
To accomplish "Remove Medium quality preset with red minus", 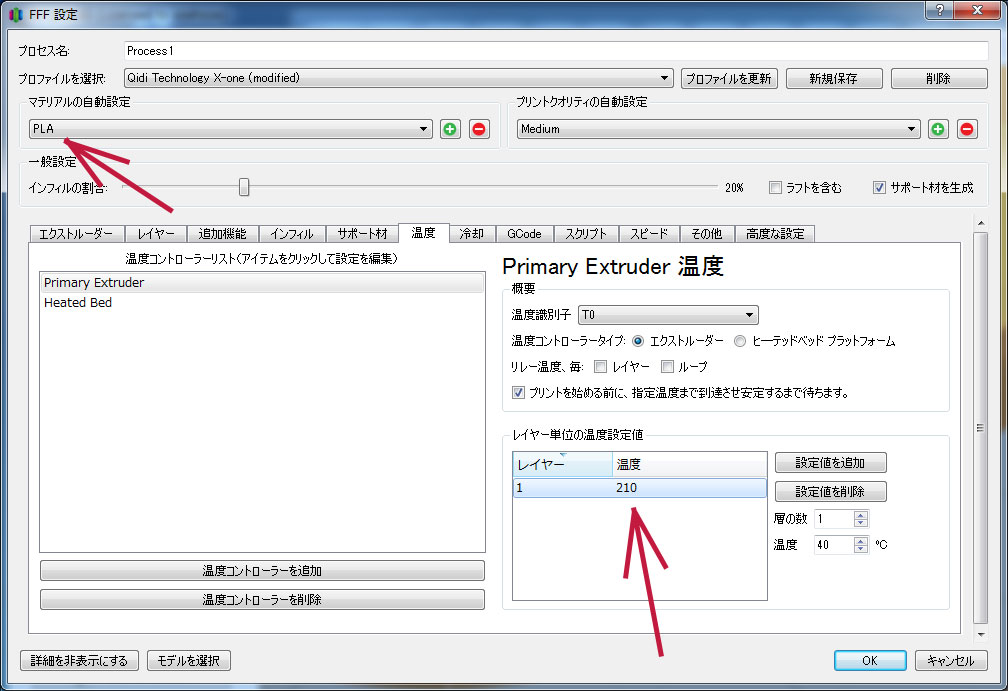I will [967, 129].
